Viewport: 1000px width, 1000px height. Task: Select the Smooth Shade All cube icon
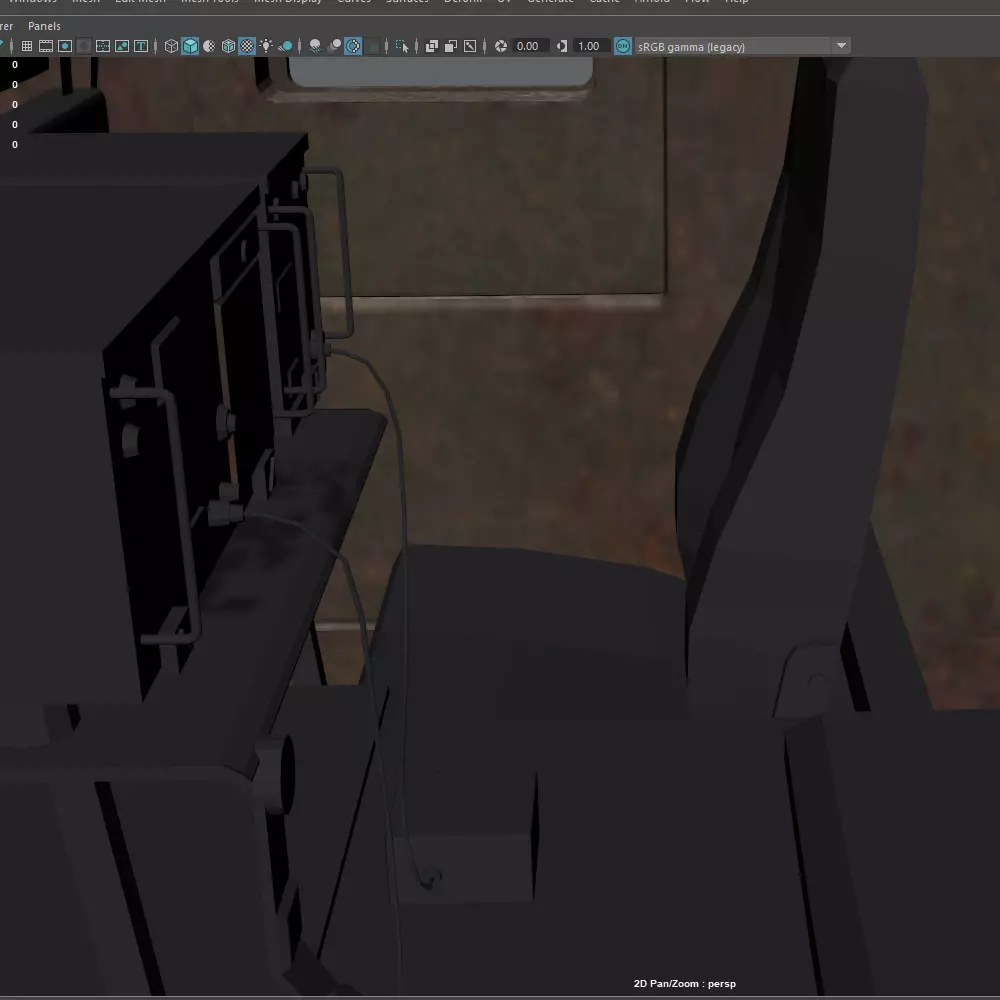190,46
